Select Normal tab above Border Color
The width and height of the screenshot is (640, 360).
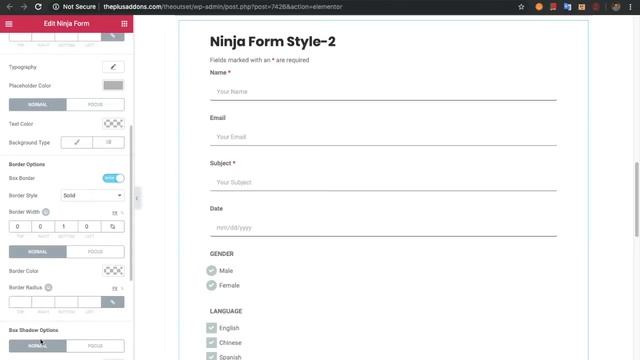coord(38,252)
